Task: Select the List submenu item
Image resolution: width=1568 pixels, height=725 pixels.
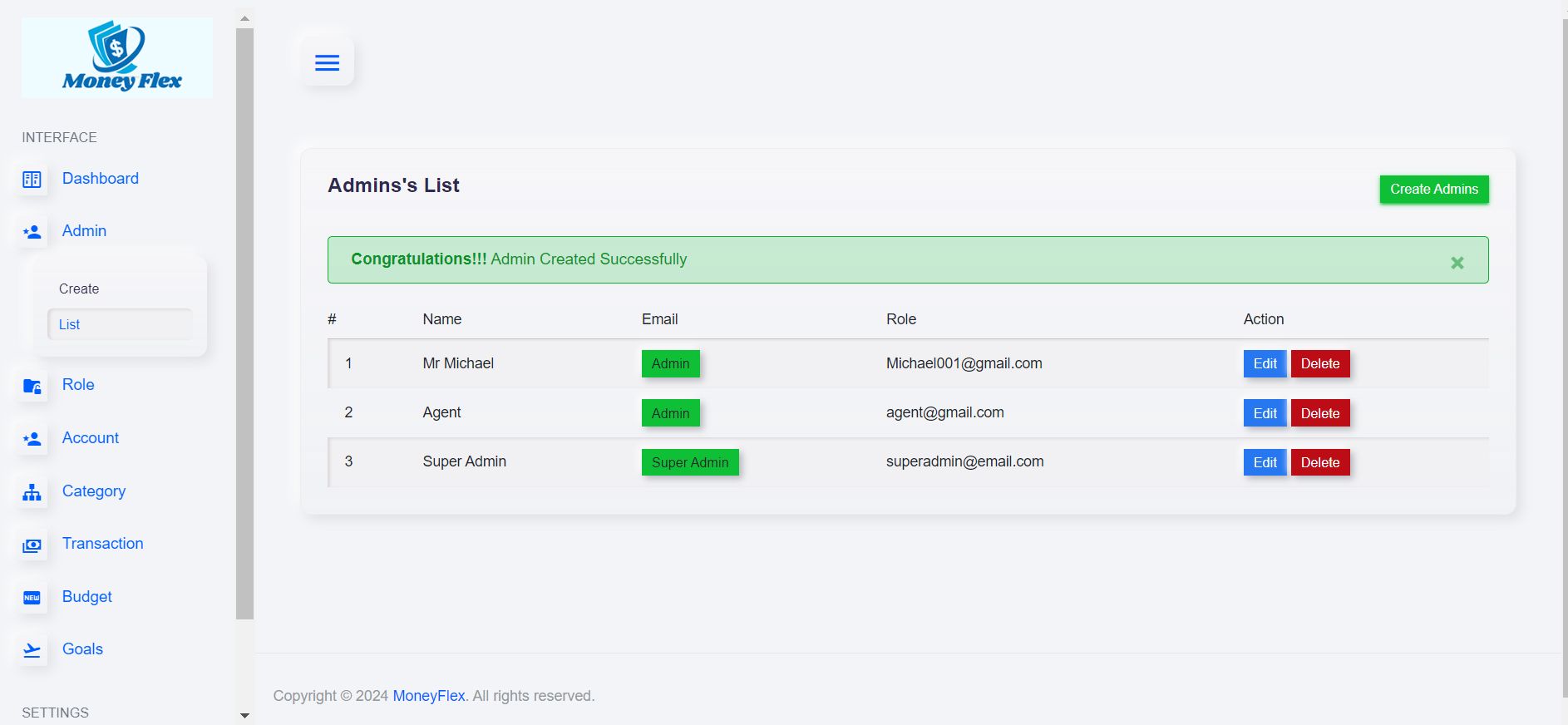Action: click(70, 324)
